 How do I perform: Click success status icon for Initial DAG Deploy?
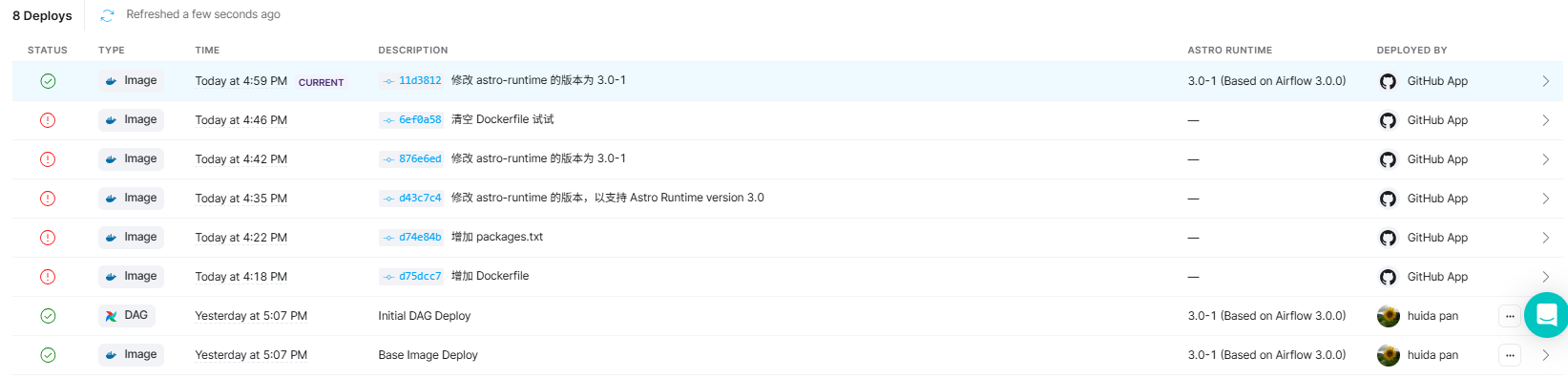pyautogui.click(x=48, y=316)
